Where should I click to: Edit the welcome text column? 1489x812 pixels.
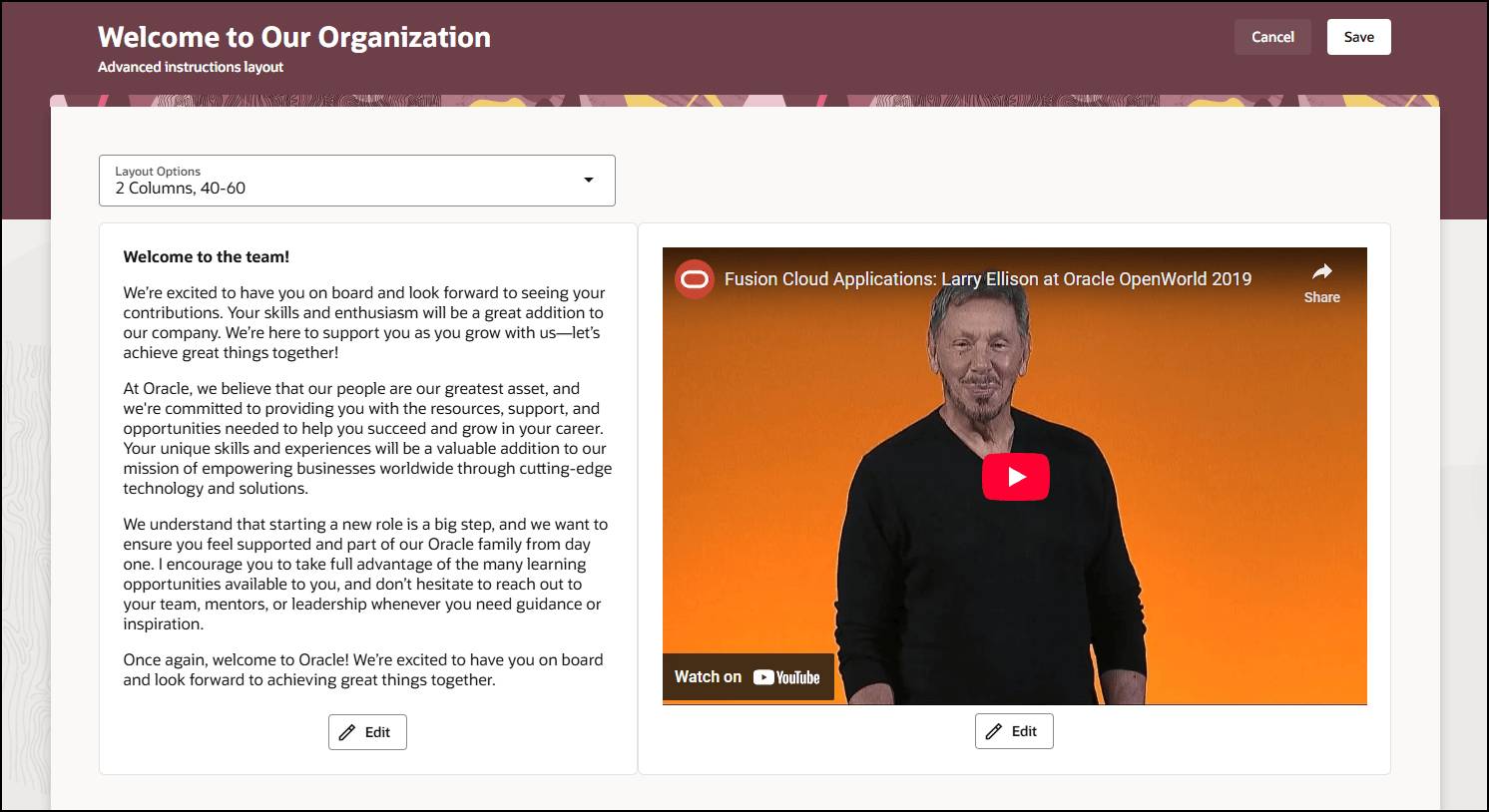(367, 732)
